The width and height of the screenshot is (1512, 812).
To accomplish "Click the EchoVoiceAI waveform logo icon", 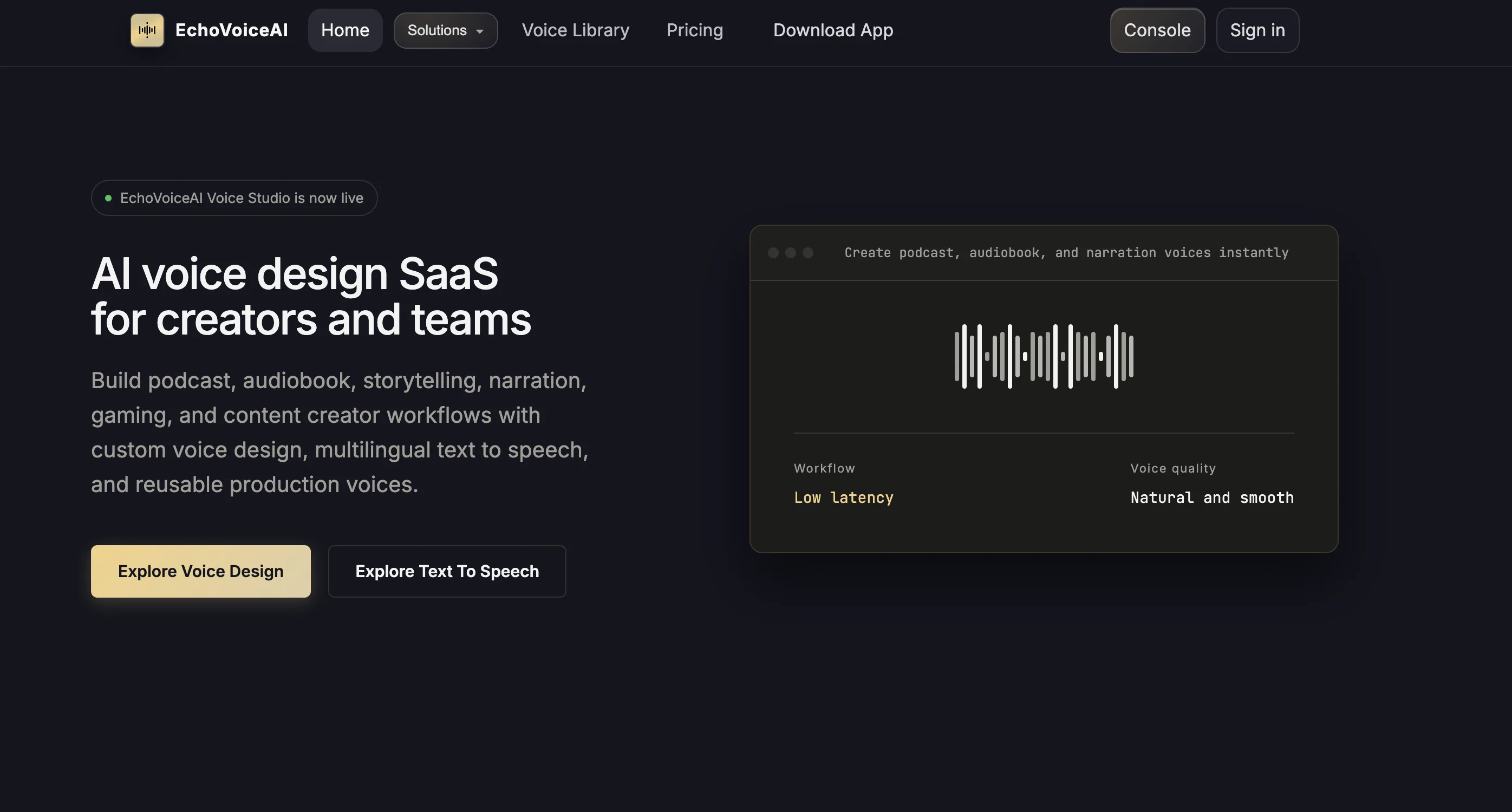I will click(147, 30).
